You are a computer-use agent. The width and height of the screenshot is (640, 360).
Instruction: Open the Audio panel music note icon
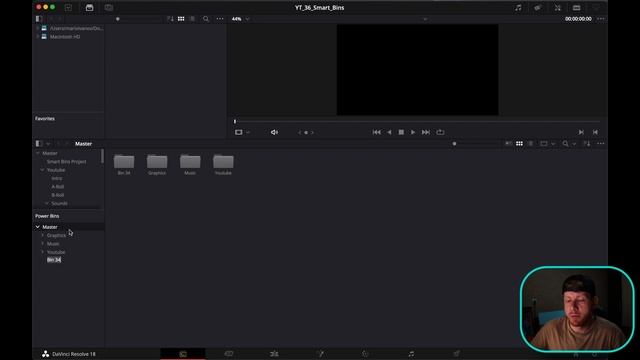pyautogui.click(x=518, y=8)
